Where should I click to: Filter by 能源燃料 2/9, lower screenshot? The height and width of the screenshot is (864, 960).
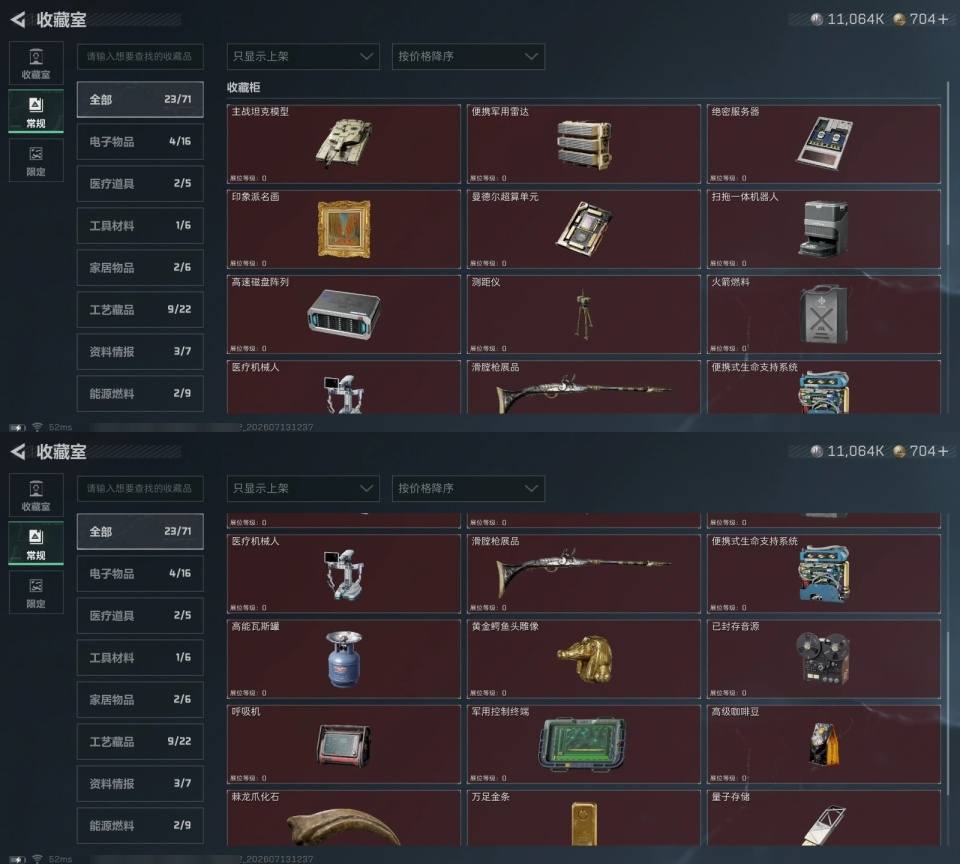click(x=140, y=825)
